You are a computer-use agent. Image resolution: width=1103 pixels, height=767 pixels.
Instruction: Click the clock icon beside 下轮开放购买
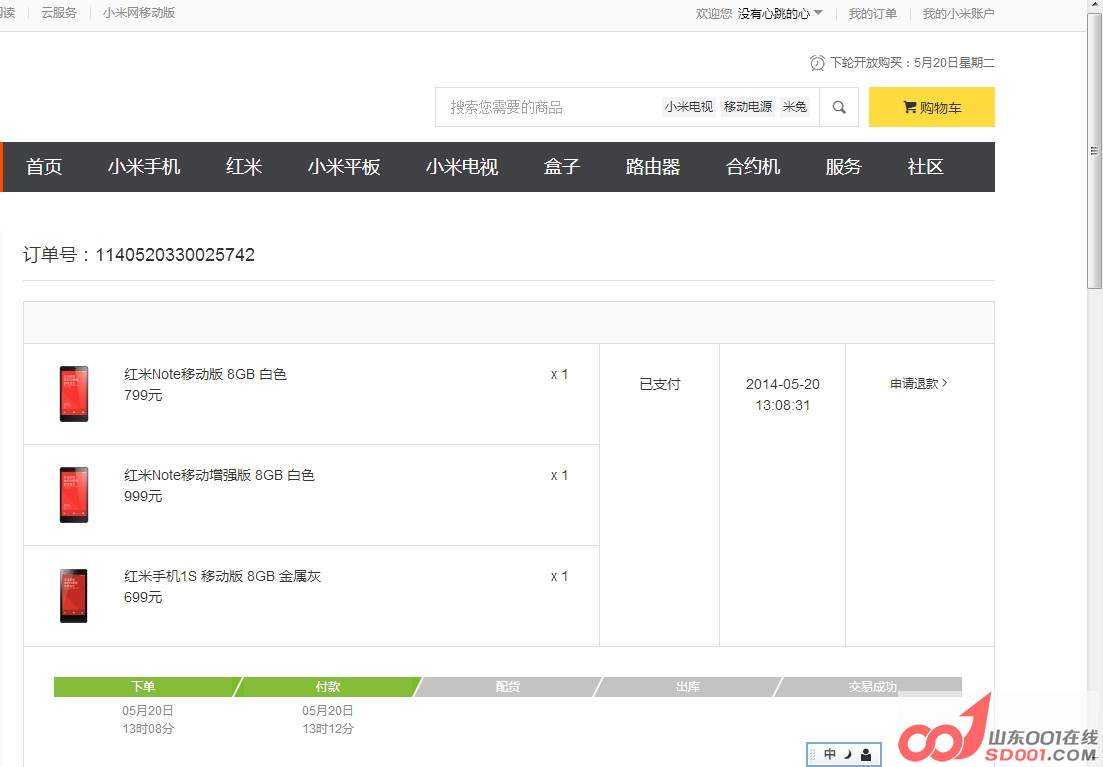pos(817,63)
